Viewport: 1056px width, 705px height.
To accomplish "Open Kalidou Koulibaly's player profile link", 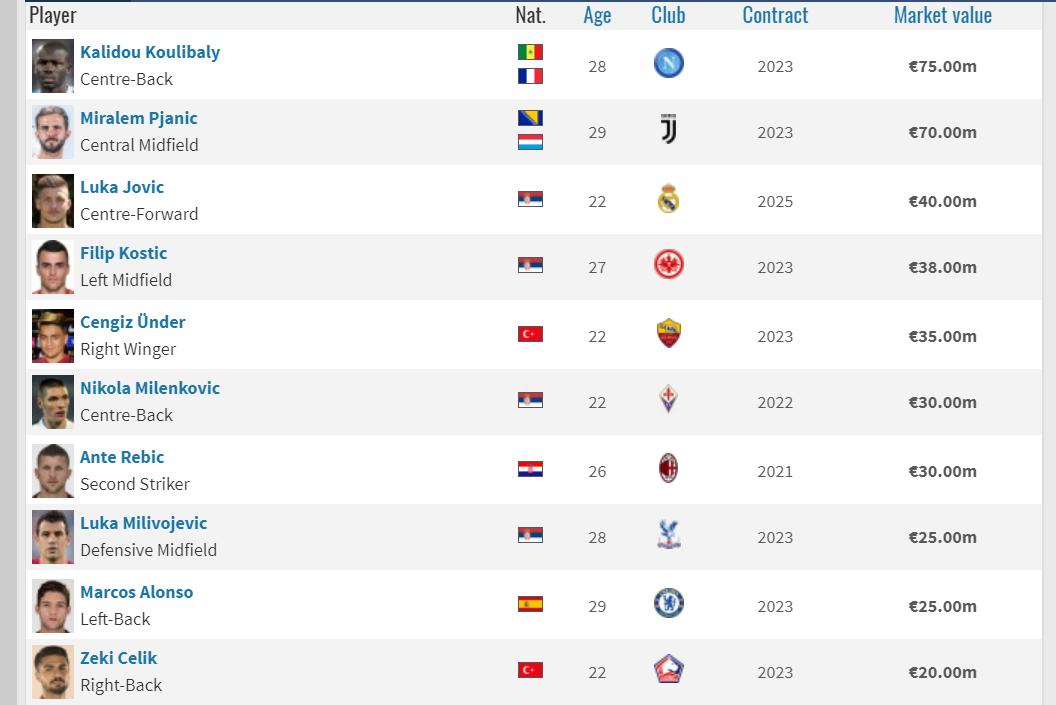I will click(150, 52).
